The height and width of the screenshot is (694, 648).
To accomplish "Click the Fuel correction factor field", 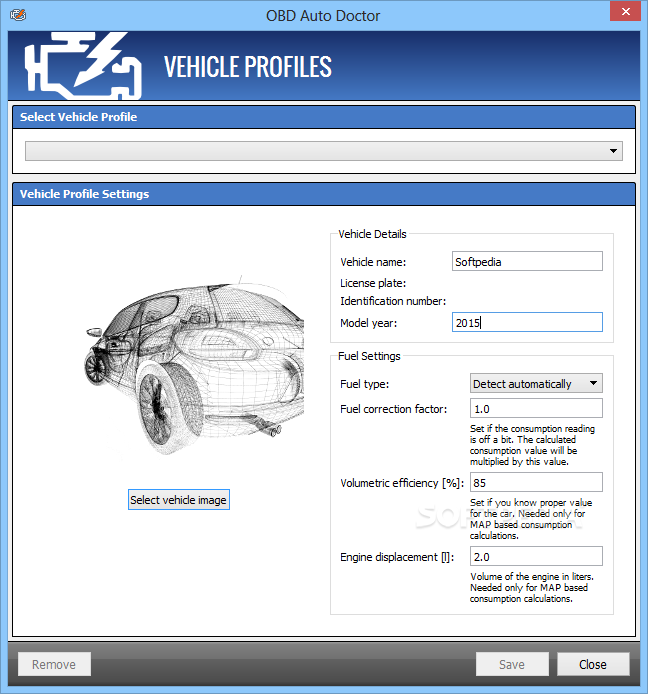I will [x=536, y=408].
